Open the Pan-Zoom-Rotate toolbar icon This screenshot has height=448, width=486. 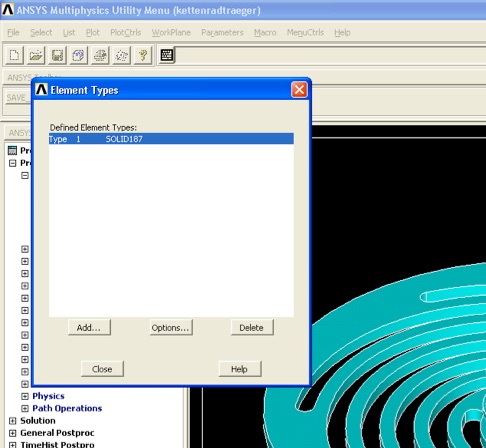tap(79, 55)
